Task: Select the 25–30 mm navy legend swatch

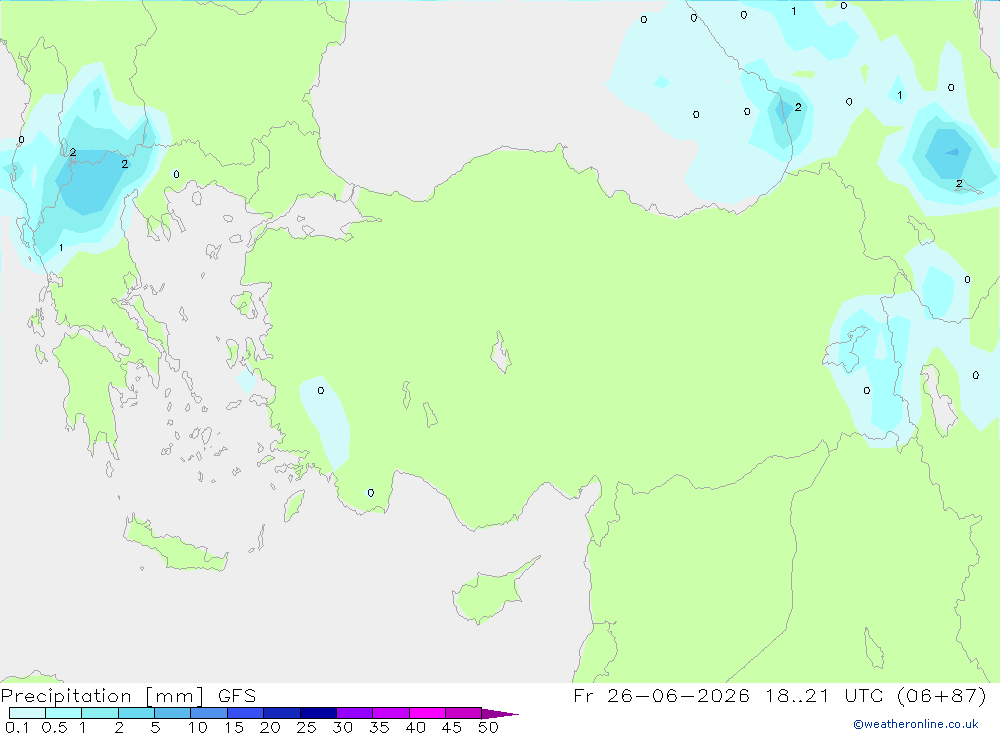Action: [318, 713]
